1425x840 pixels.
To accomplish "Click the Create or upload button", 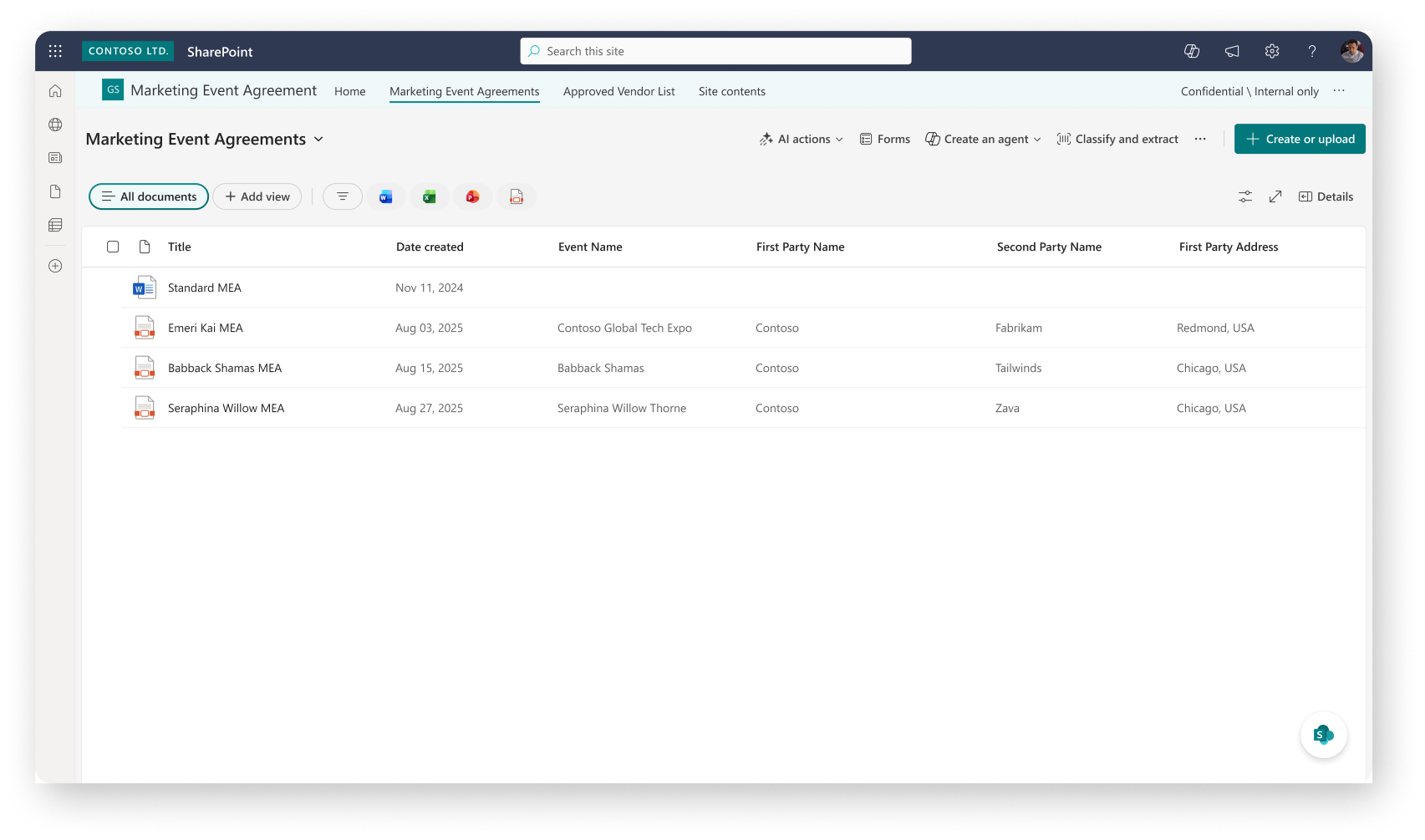I will coord(1300,139).
